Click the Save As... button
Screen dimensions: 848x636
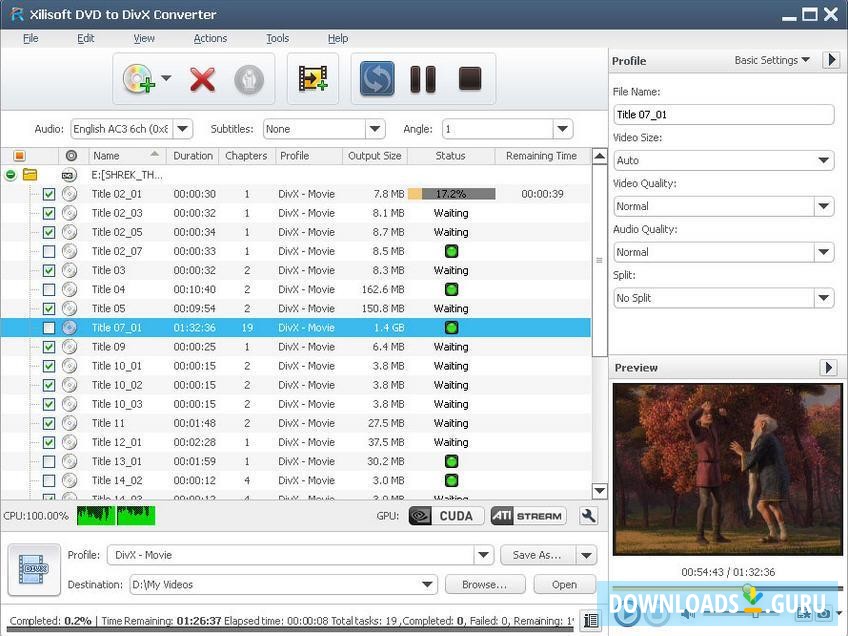(x=537, y=555)
